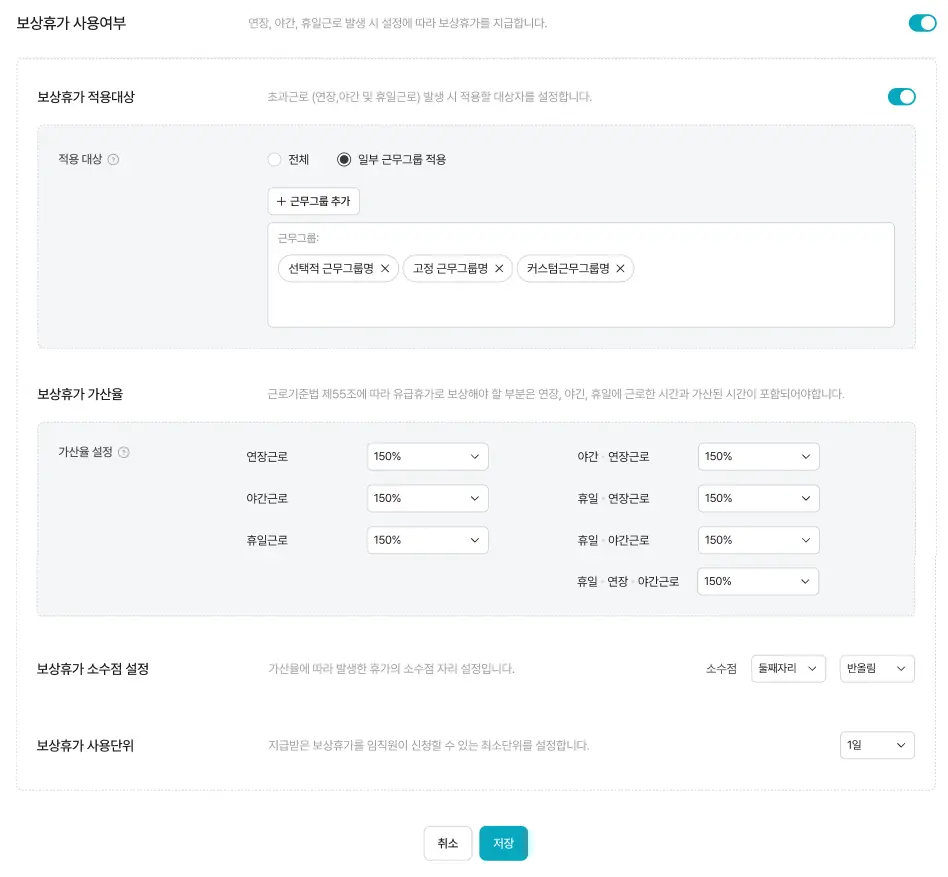This screenshot has height=877, width=948.
Task: Click inside the 근무그룹 input field
Action: (580, 300)
